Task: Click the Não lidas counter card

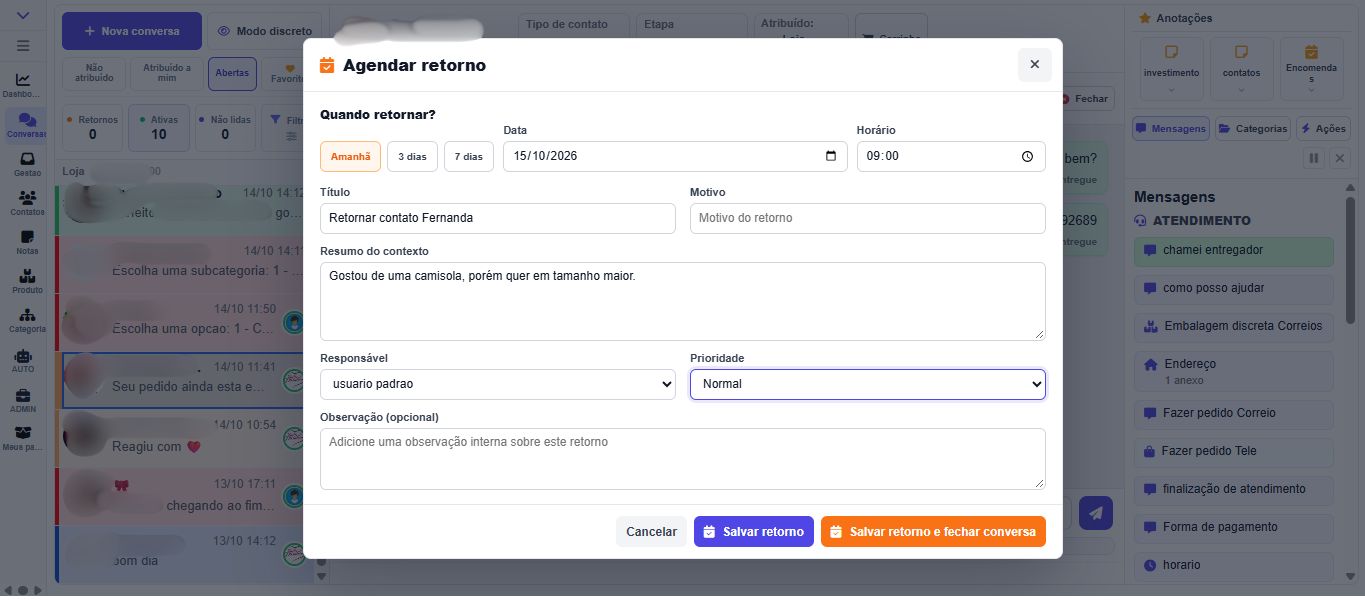Action: coord(225,127)
